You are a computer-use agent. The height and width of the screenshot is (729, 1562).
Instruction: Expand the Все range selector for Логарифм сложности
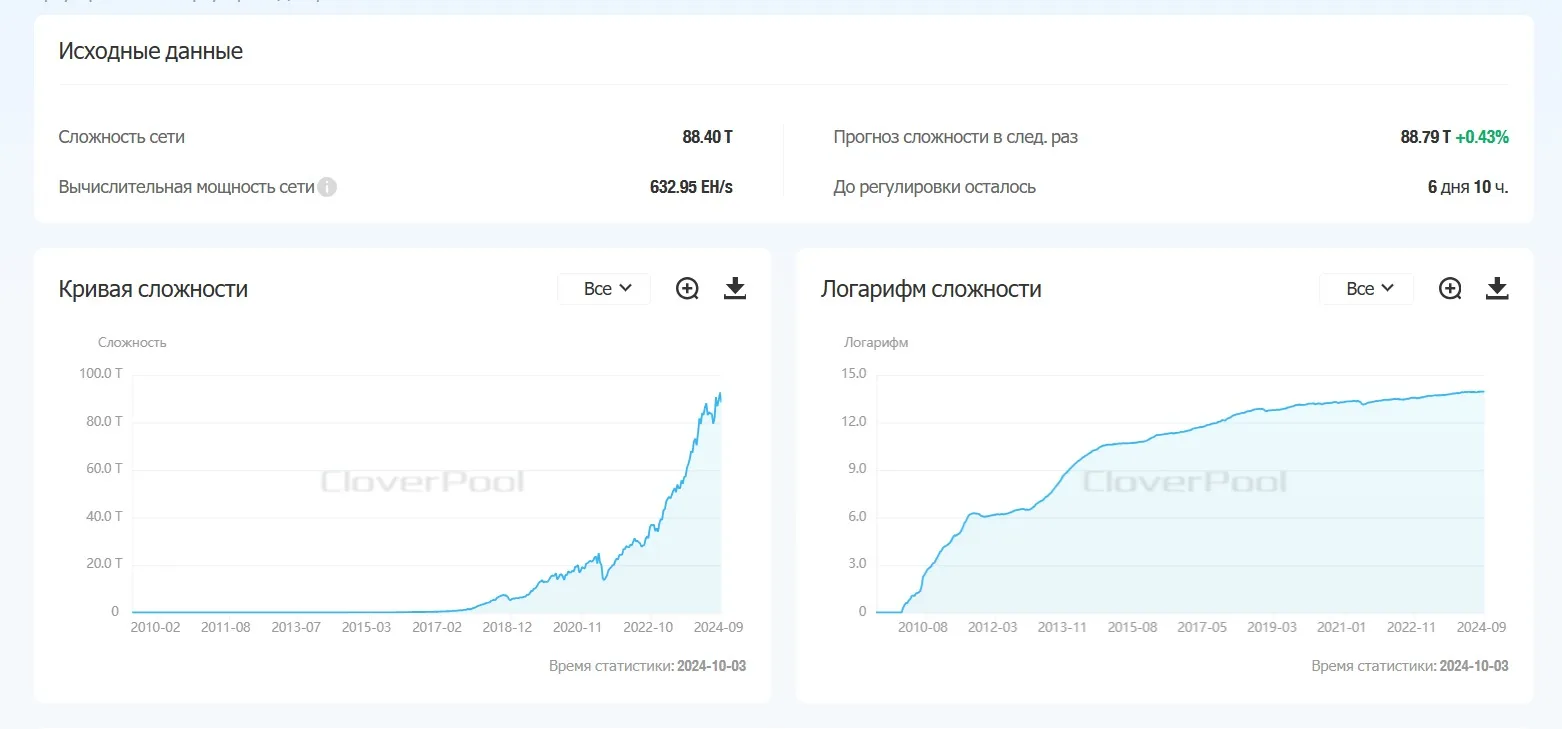point(1367,289)
